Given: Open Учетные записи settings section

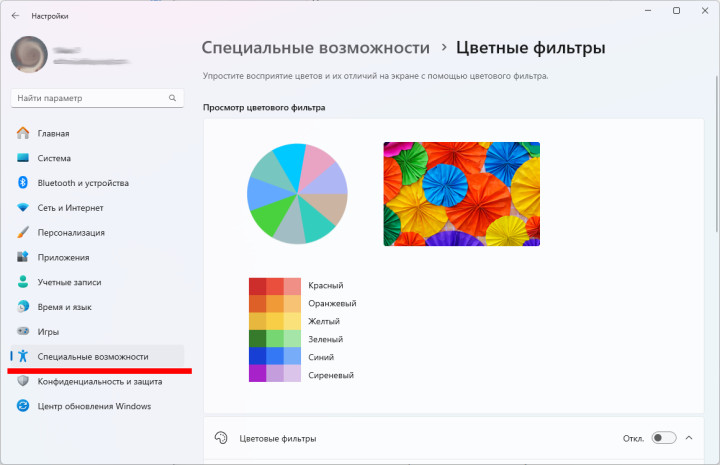Looking at the screenshot, I should [69, 282].
